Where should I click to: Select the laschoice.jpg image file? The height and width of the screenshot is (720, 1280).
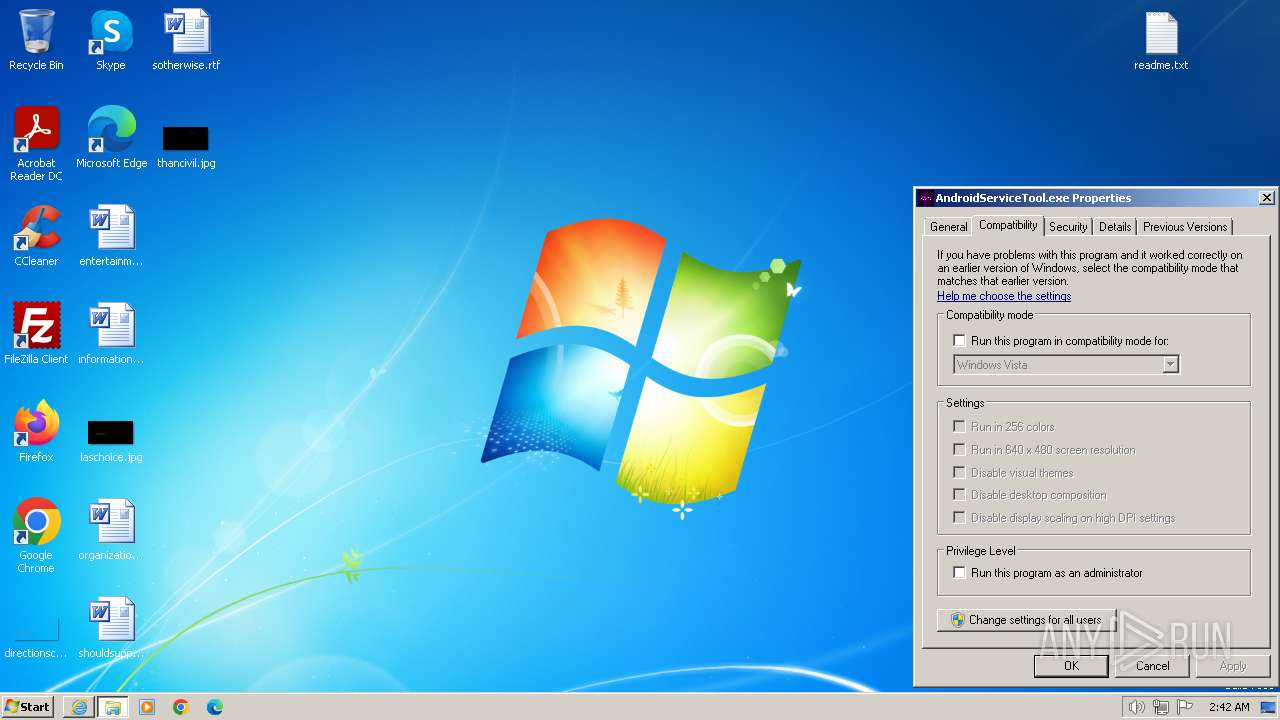click(x=111, y=440)
